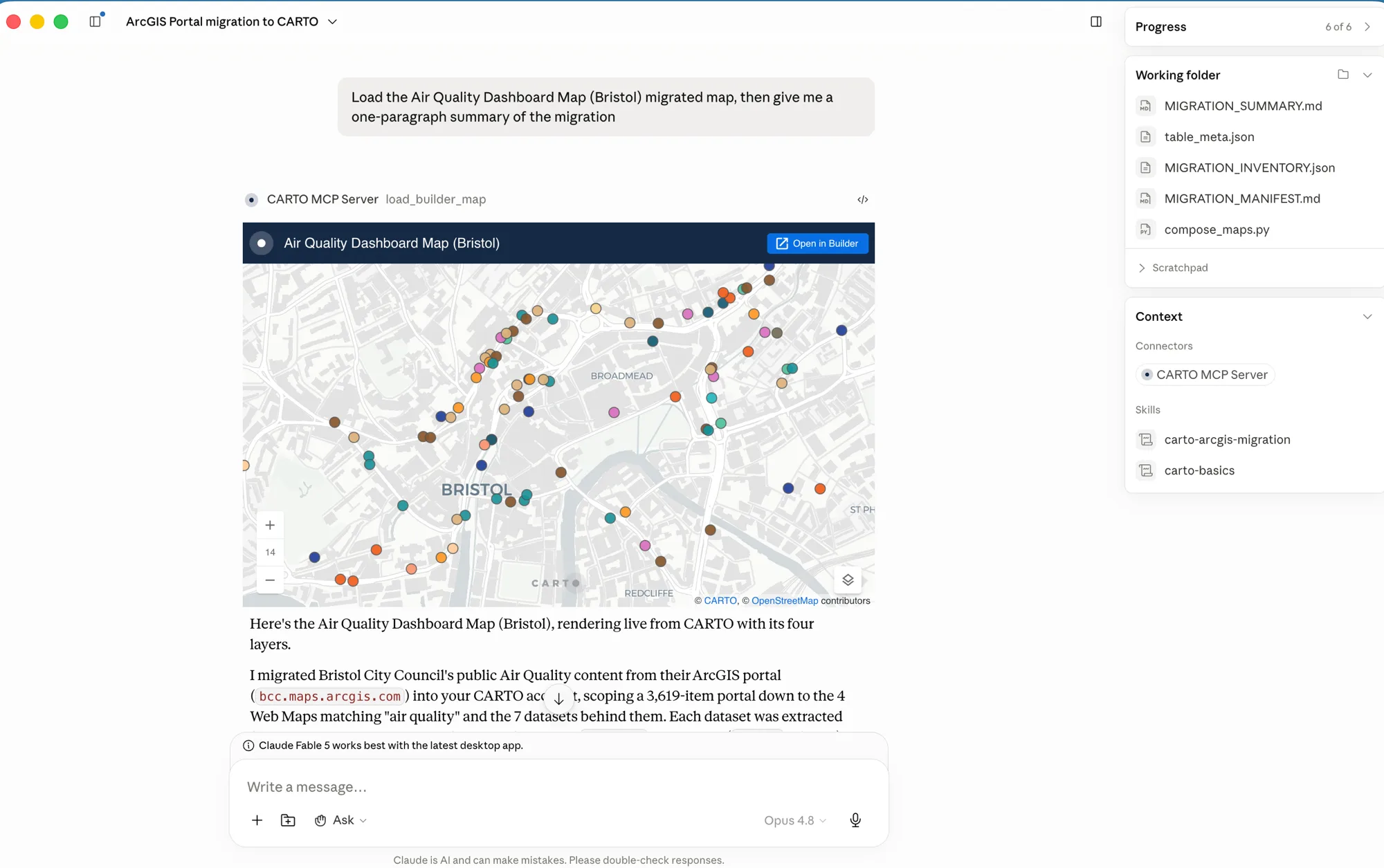Open MIGRATION_SUMMARY.md file
Image resolution: width=1384 pixels, height=868 pixels.
(x=1243, y=106)
